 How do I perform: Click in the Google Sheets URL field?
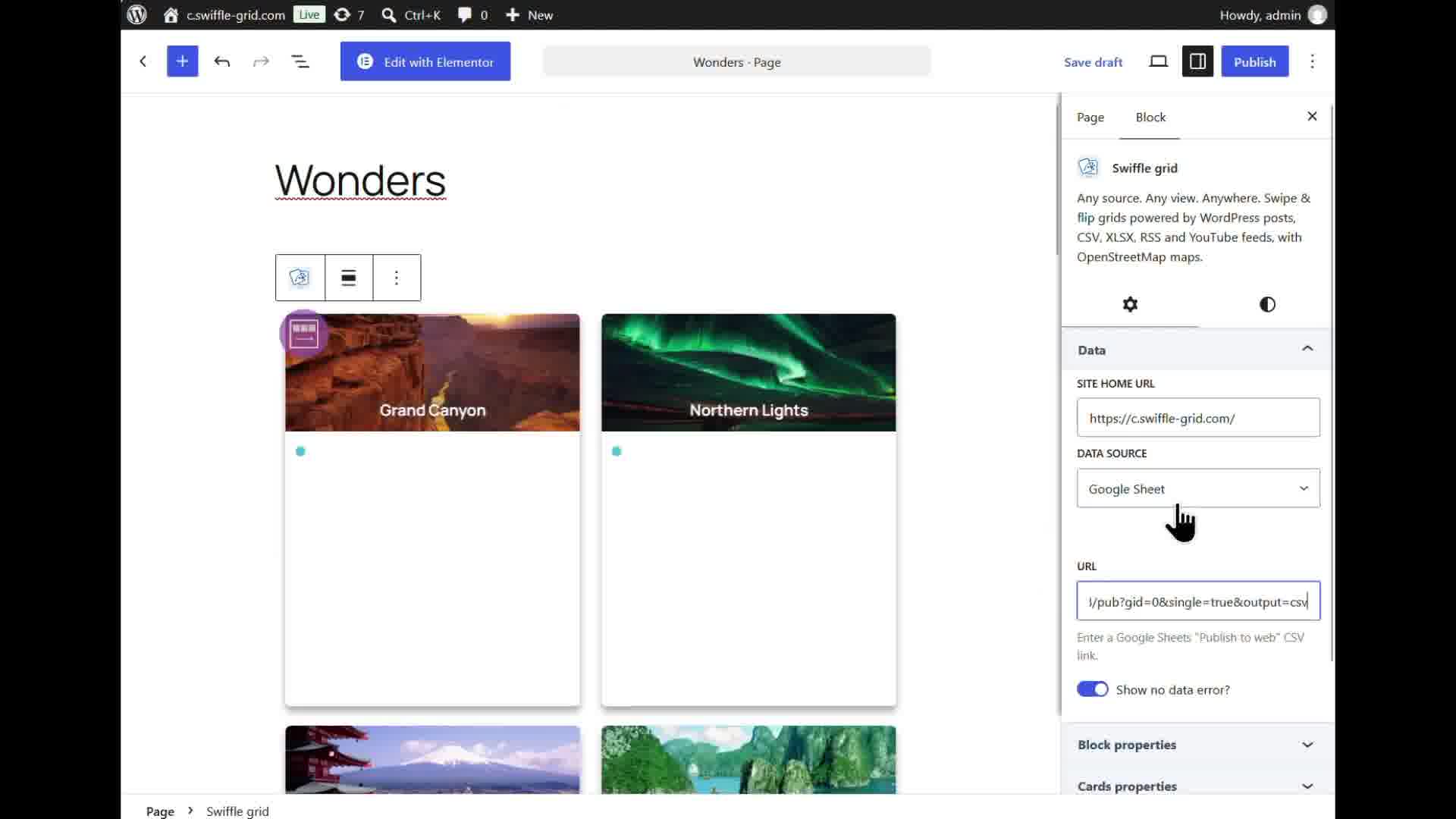point(1198,601)
